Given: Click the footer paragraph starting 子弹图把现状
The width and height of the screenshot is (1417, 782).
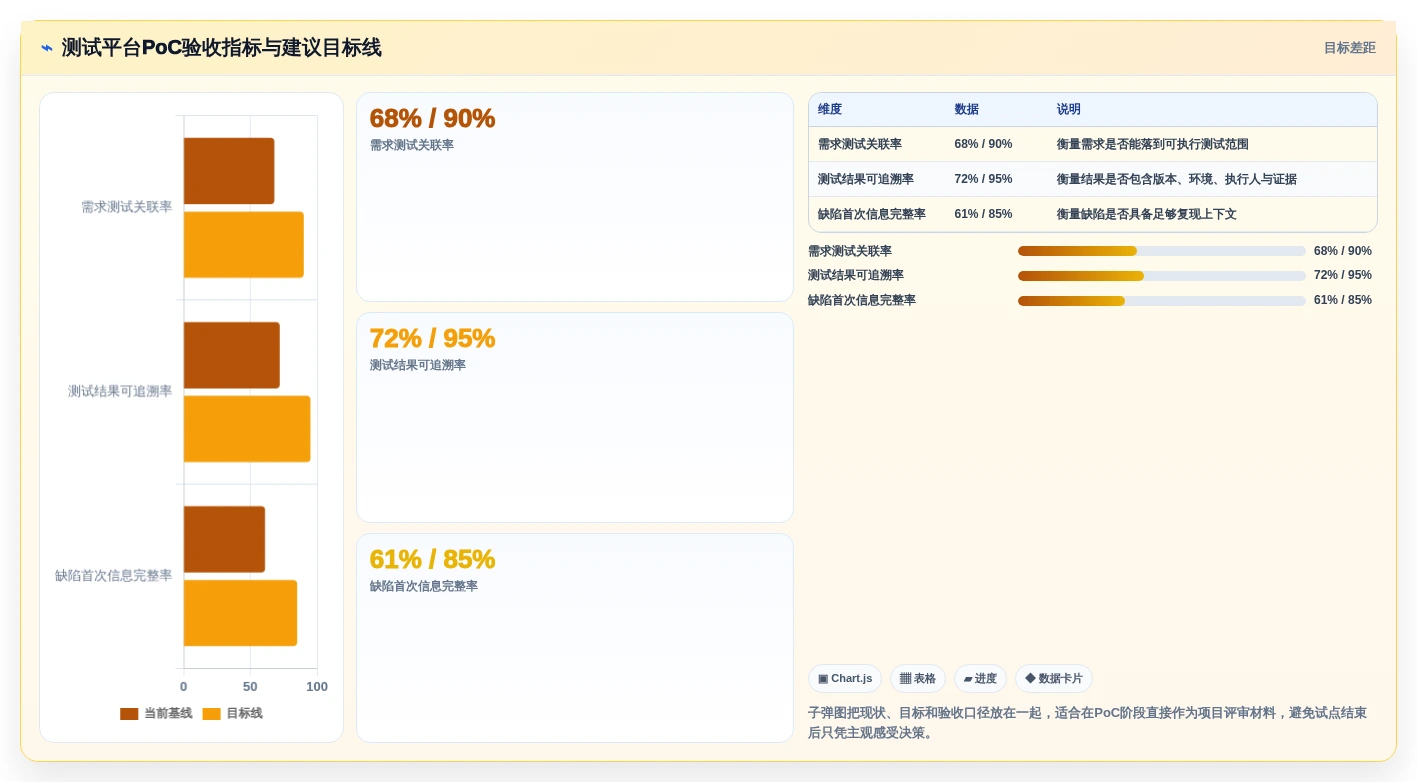Looking at the screenshot, I should pos(1088,723).
